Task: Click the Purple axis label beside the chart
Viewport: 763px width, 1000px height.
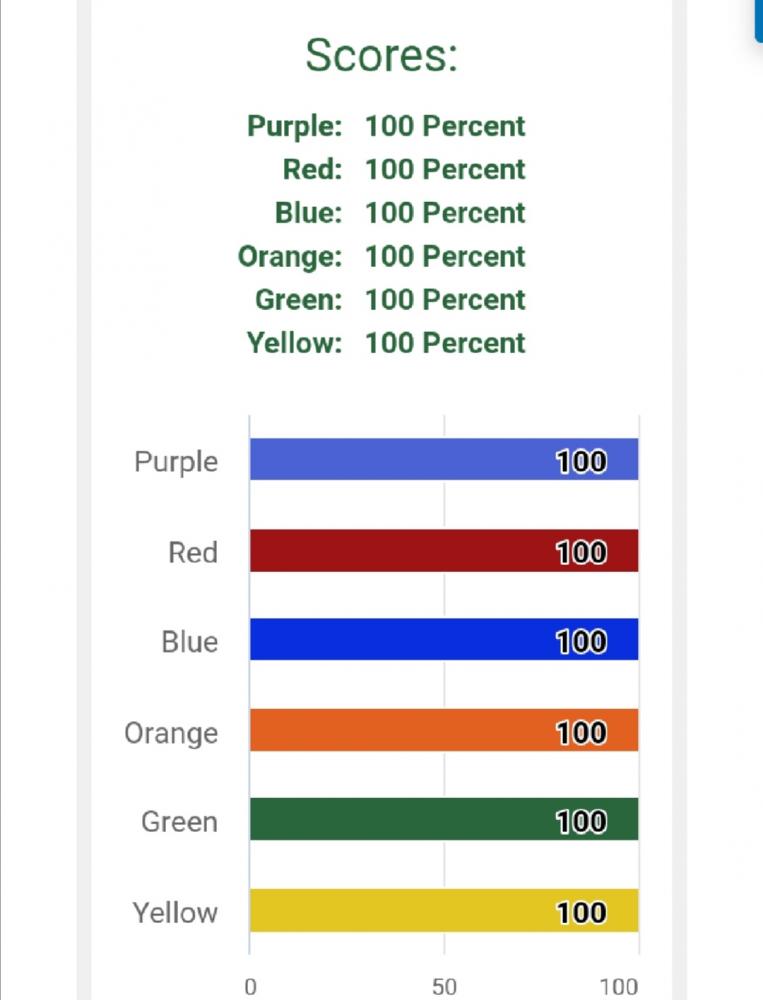Action: click(176, 462)
